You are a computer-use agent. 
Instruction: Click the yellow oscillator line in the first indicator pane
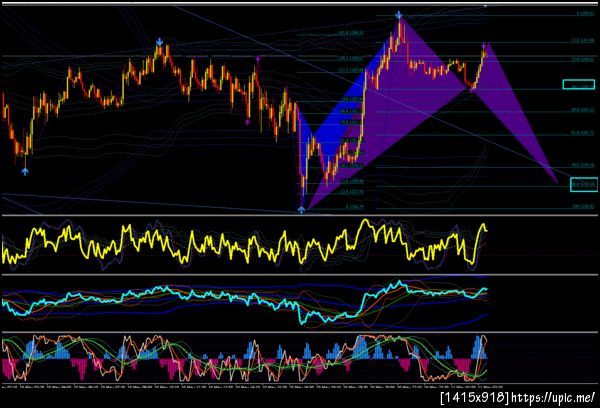point(245,242)
